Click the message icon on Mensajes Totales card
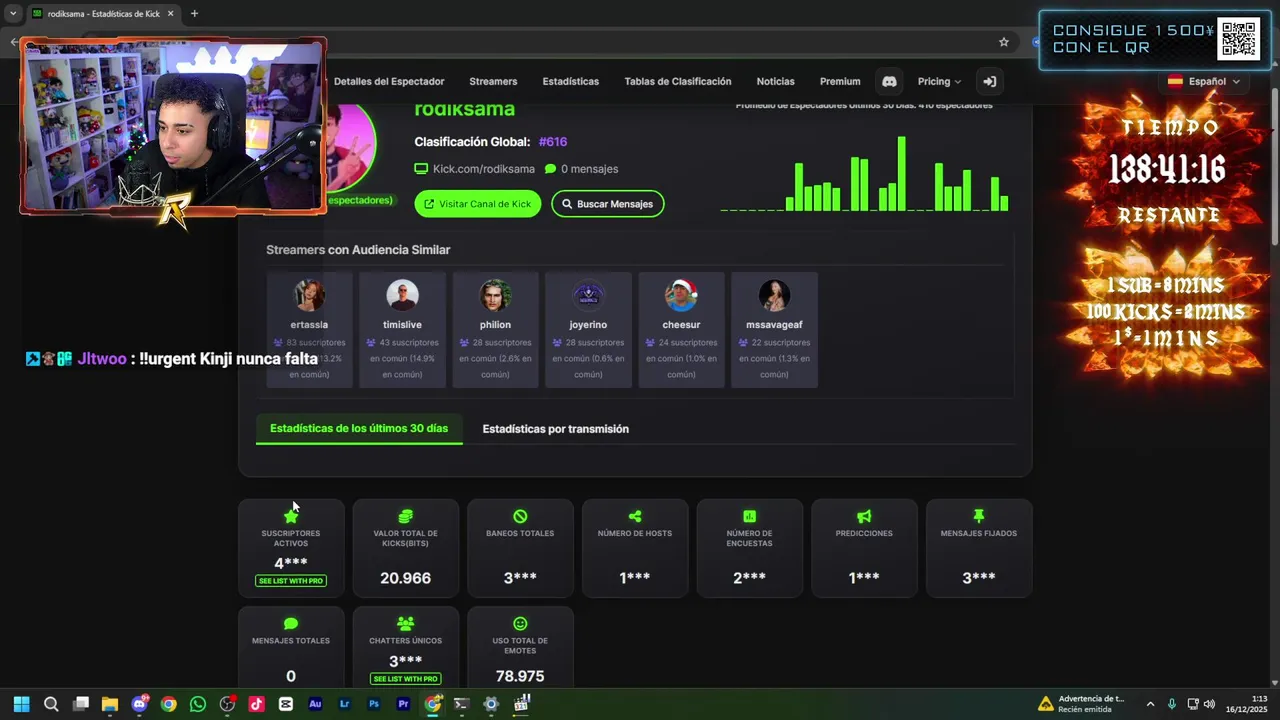Image resolution: width=1280 pixels, height=720 pixels. click(291, 624)
